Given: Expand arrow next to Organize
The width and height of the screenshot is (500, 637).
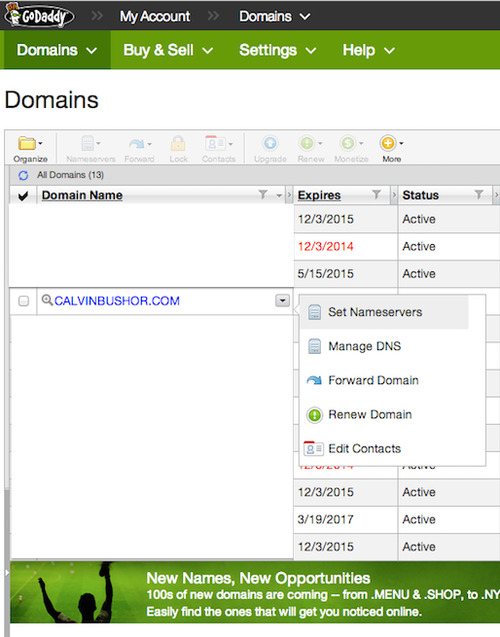Looking at the screenshot, I should (40, 143).
